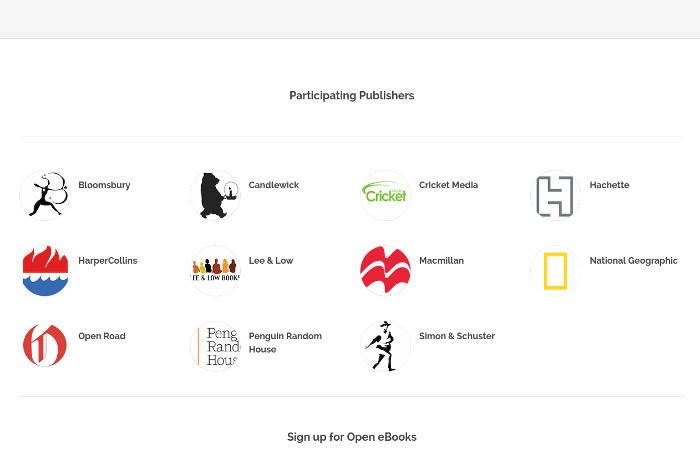Click the Macmillan publisher name
The width and height of the screenshot is (700, 458).
pos(441,261)
